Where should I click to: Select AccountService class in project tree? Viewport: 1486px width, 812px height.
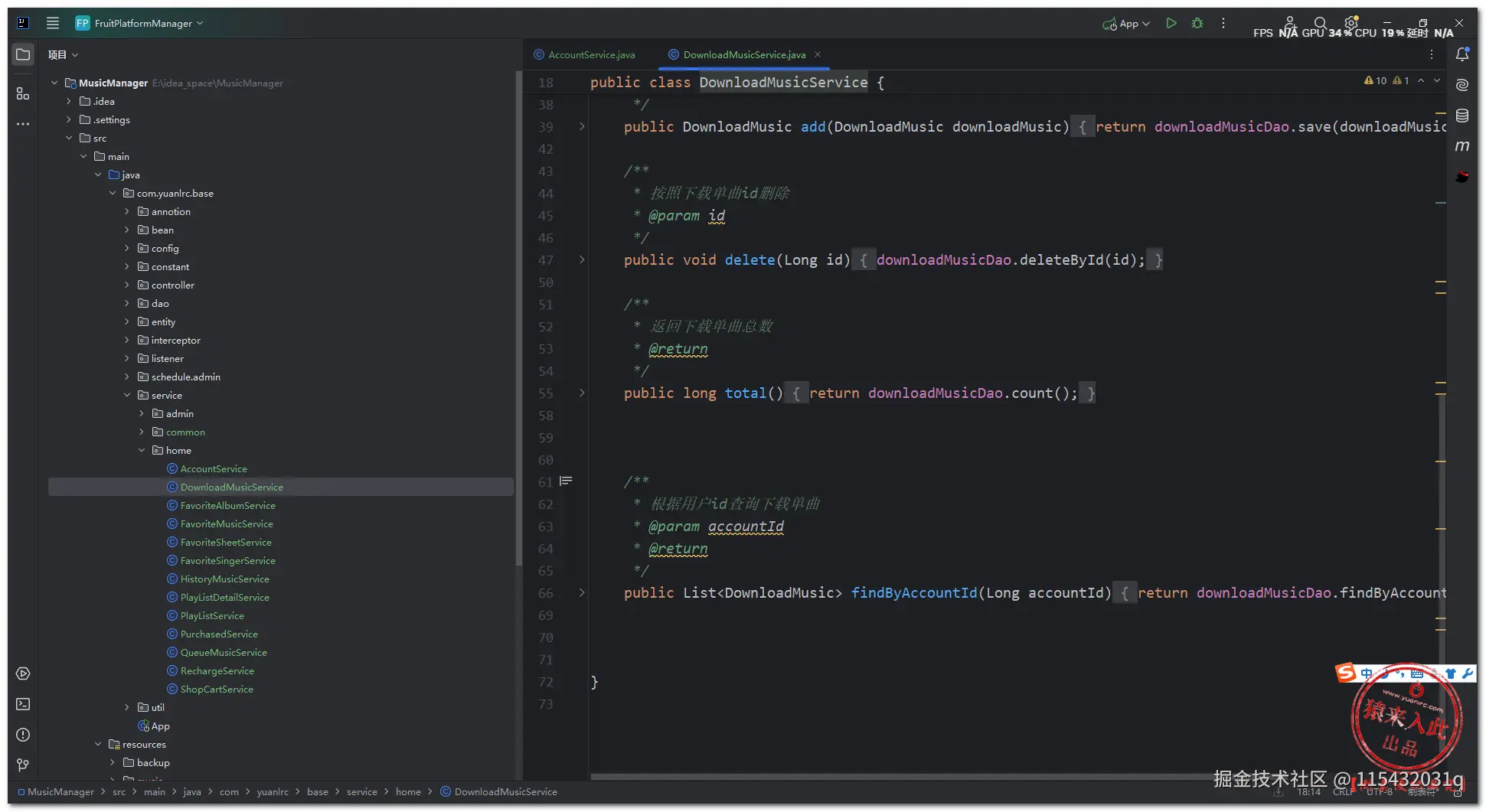point(281,468)
